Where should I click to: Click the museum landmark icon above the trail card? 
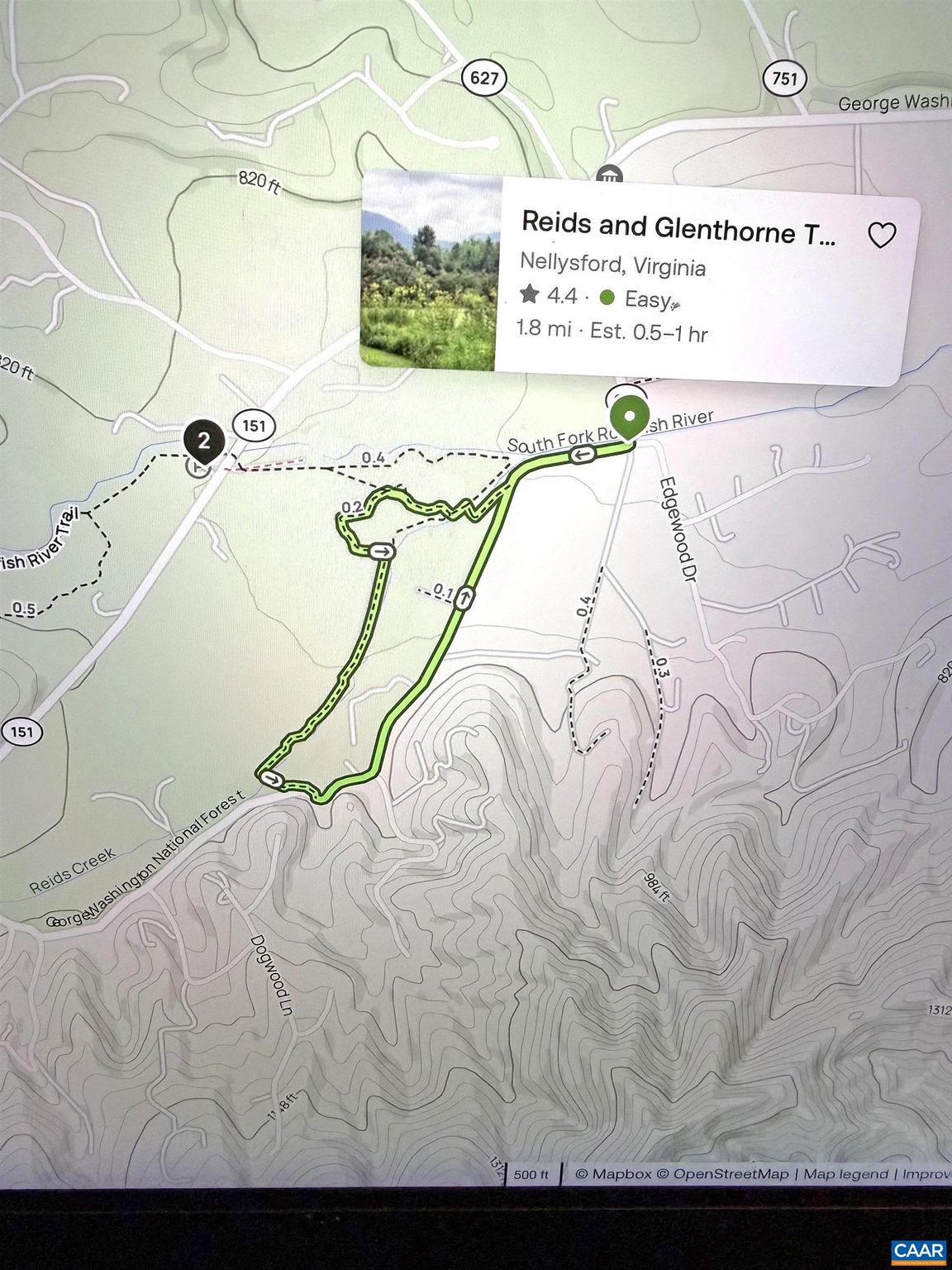pyautogui.click(x=607, y=174)
